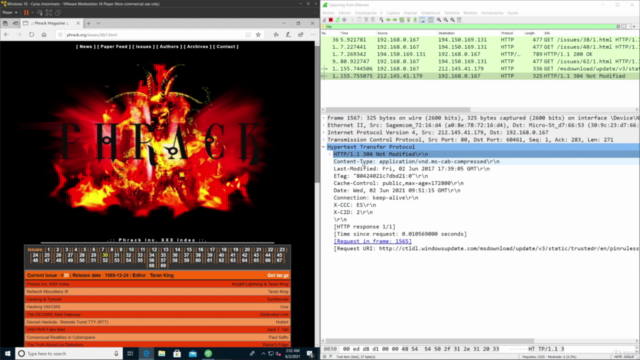Open Microsoft Store from taskbar
The width and height of the screenshot is (640, 360).
[x=177, y=353]
